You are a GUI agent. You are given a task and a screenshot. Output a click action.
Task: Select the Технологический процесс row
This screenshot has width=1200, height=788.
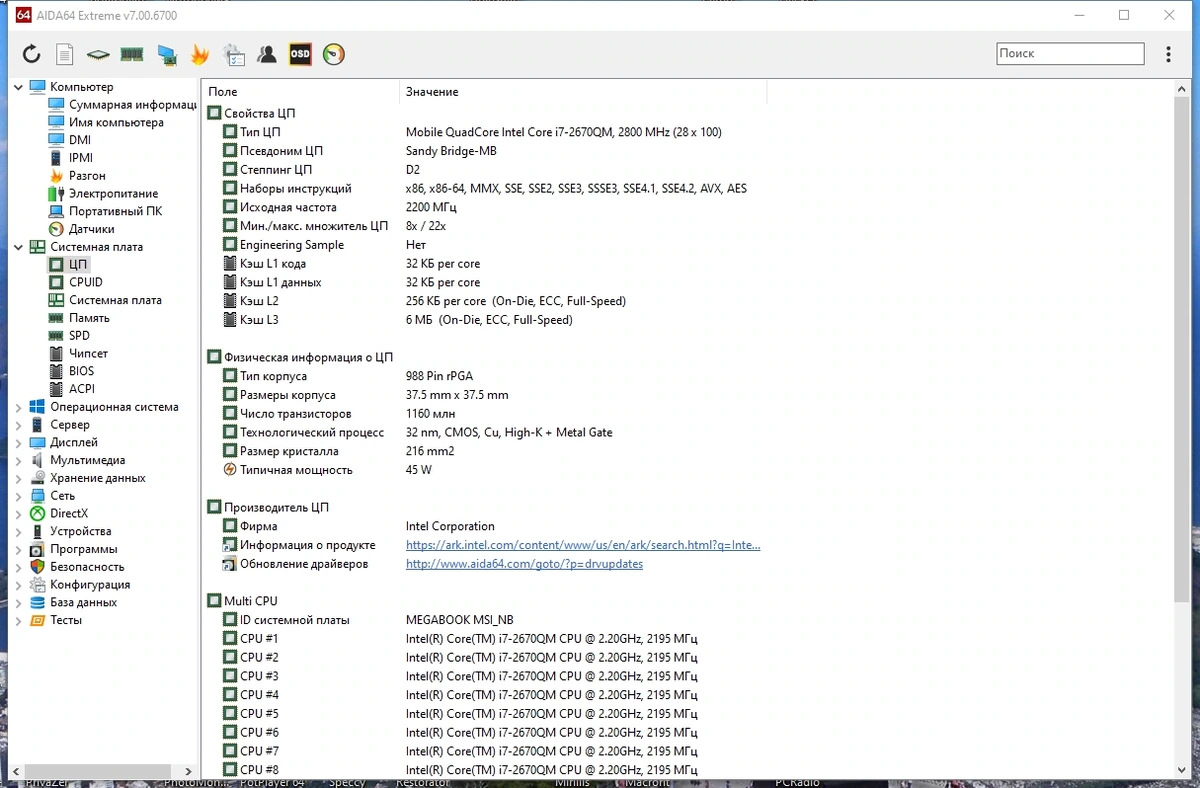click(x=484, y=433)
